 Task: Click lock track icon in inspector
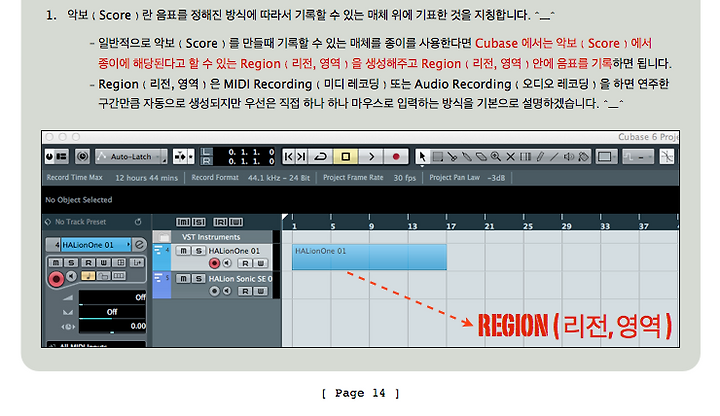click(x=104, y=276)
